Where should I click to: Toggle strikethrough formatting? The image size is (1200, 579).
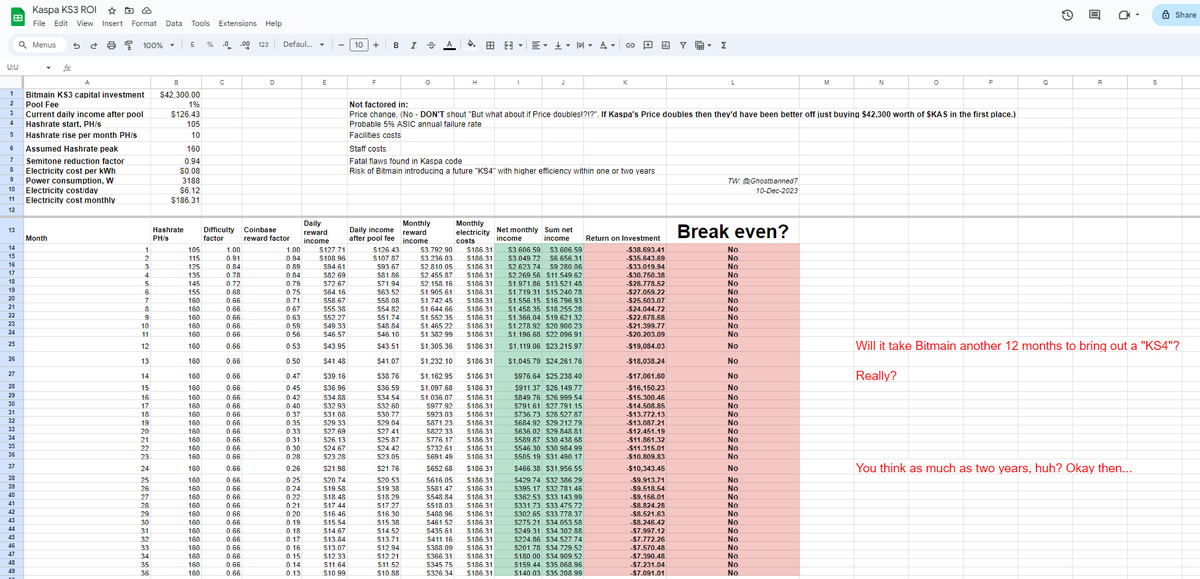point(431,45)
